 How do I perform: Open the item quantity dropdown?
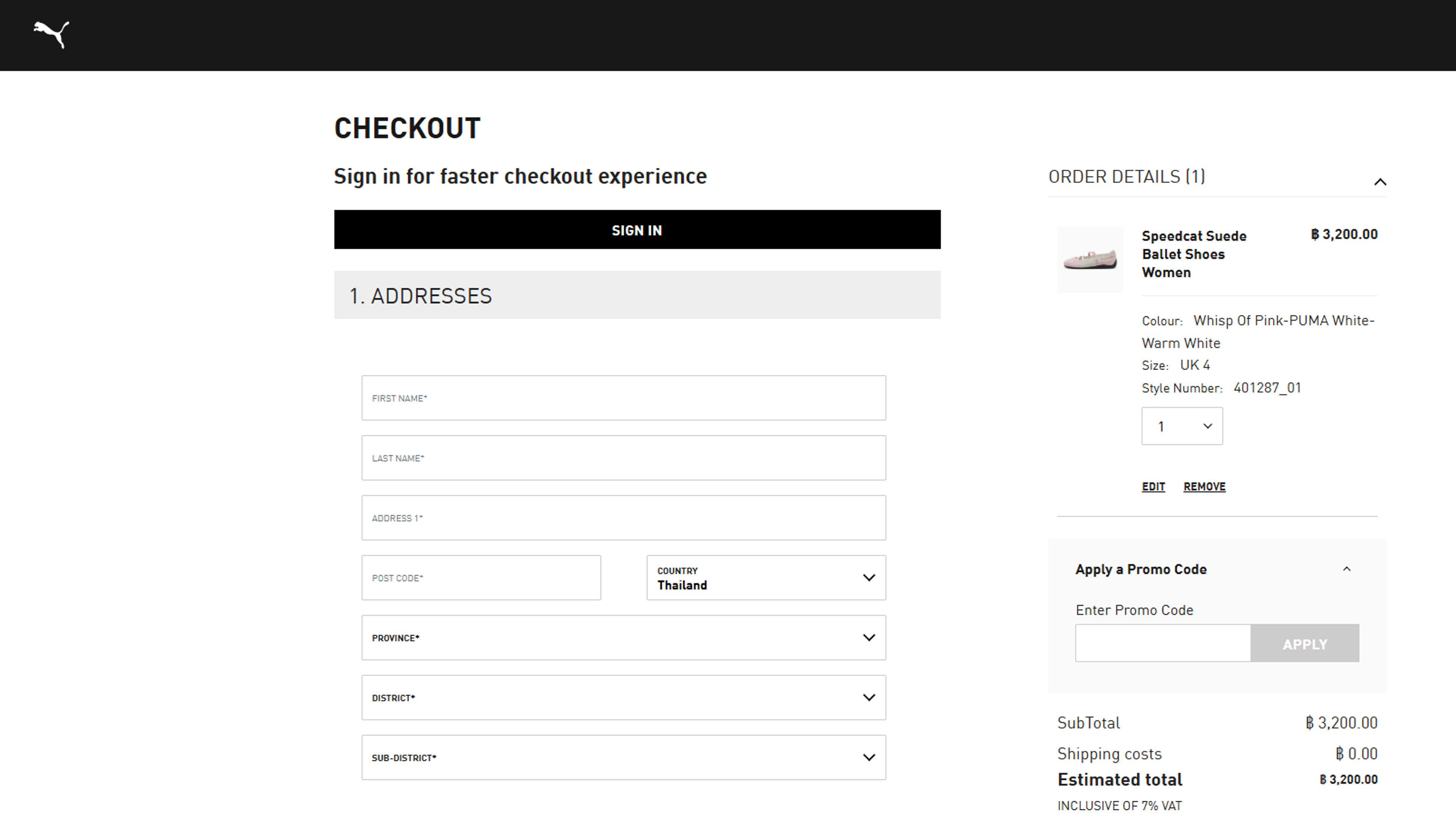point(1181,425)
